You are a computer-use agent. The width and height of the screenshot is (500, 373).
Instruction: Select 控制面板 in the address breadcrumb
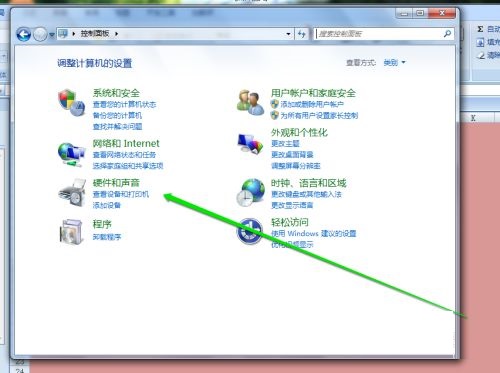click(95, 33)
